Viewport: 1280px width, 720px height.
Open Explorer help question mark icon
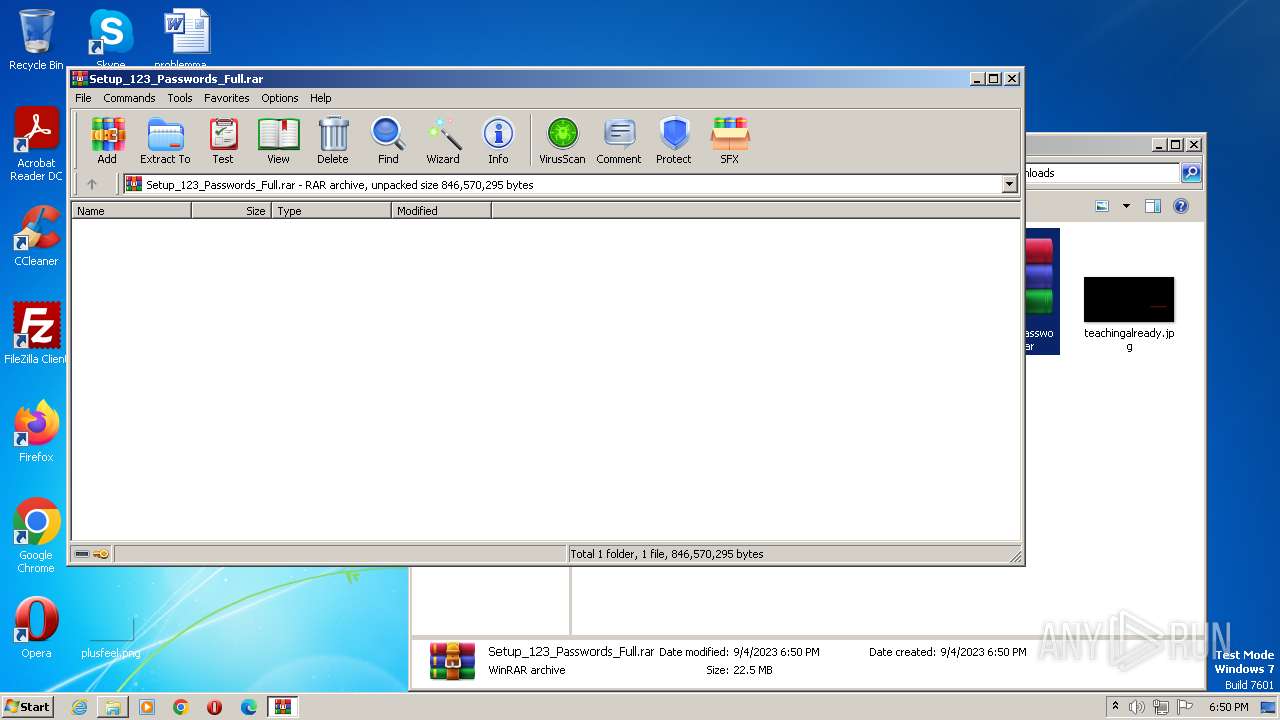pos(1181,206)
